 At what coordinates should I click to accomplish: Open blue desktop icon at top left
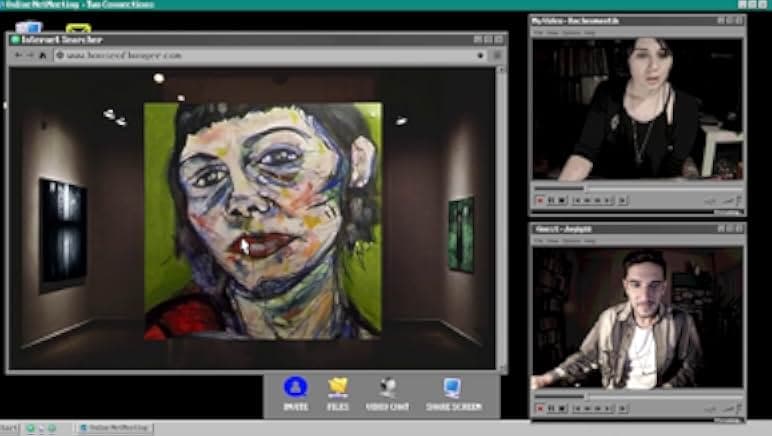click(x=28, y=27)
